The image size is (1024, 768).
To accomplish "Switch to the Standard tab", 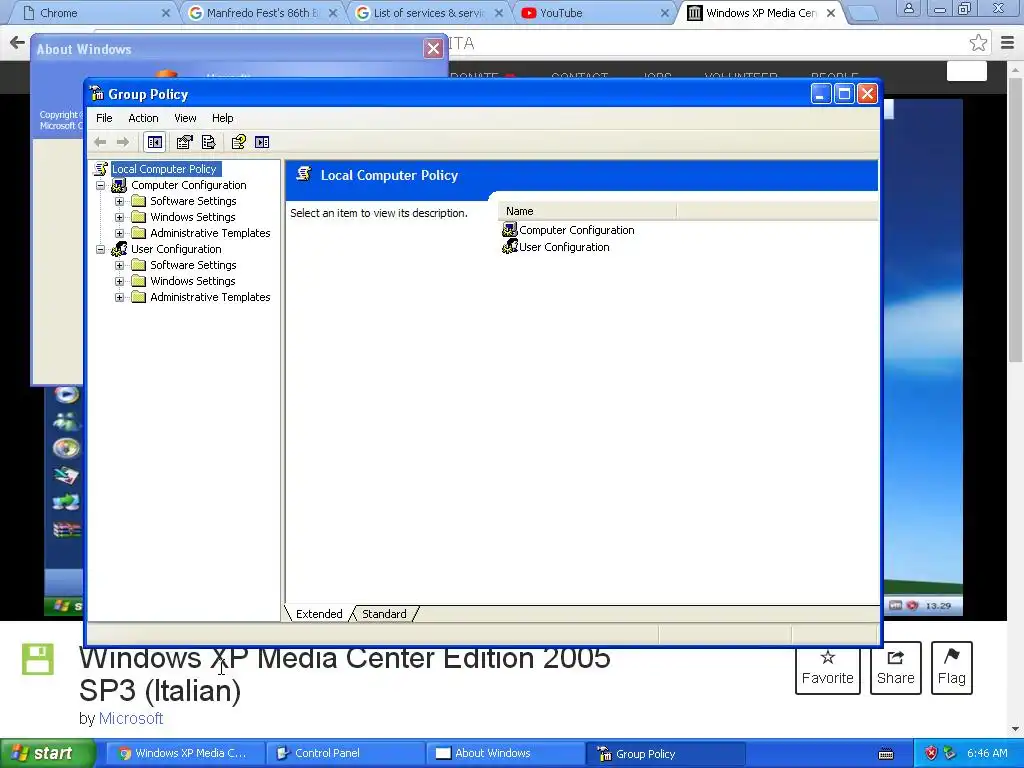I will pyautogui.click(x=384, y=614).
